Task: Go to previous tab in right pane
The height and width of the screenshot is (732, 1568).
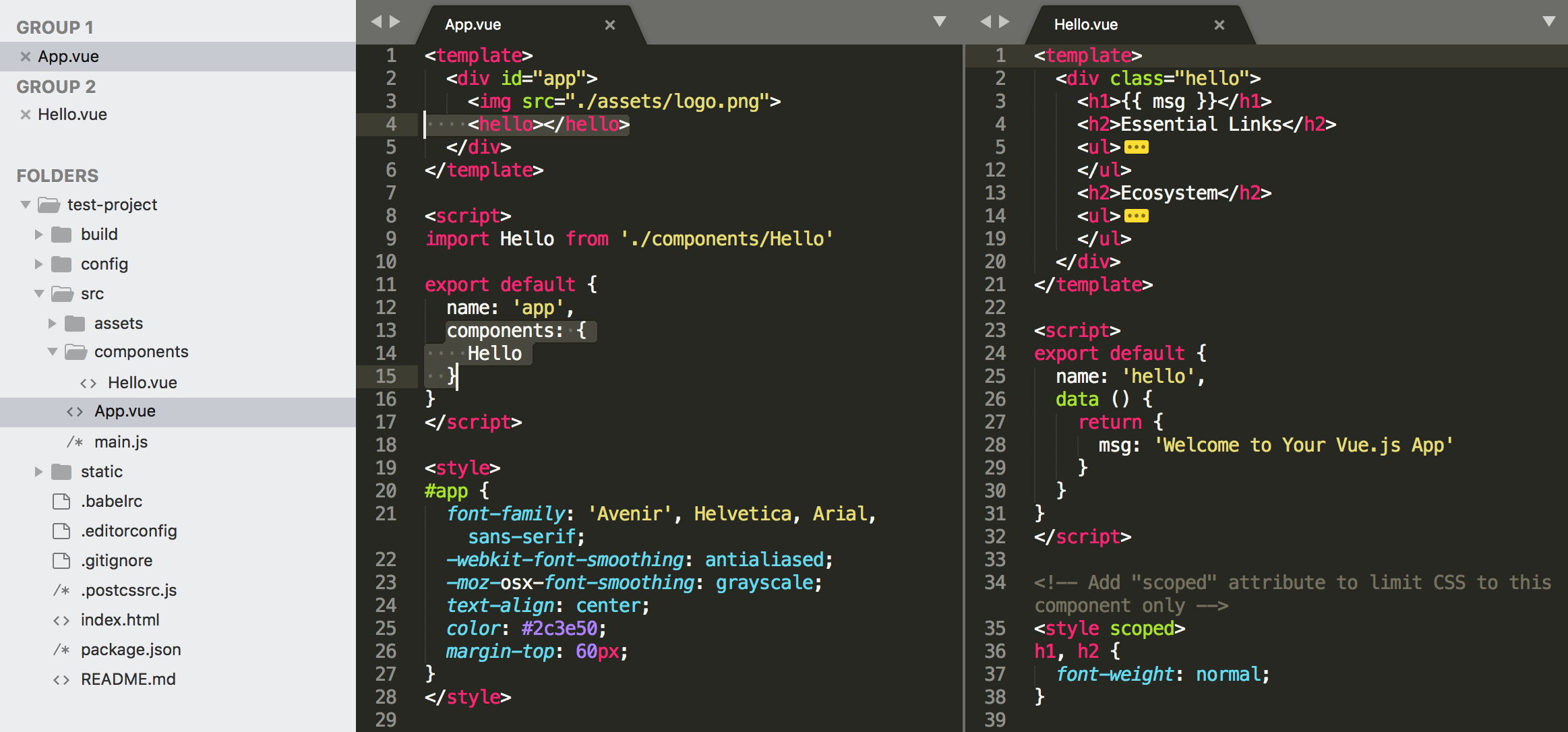Action: click(986, 22)
